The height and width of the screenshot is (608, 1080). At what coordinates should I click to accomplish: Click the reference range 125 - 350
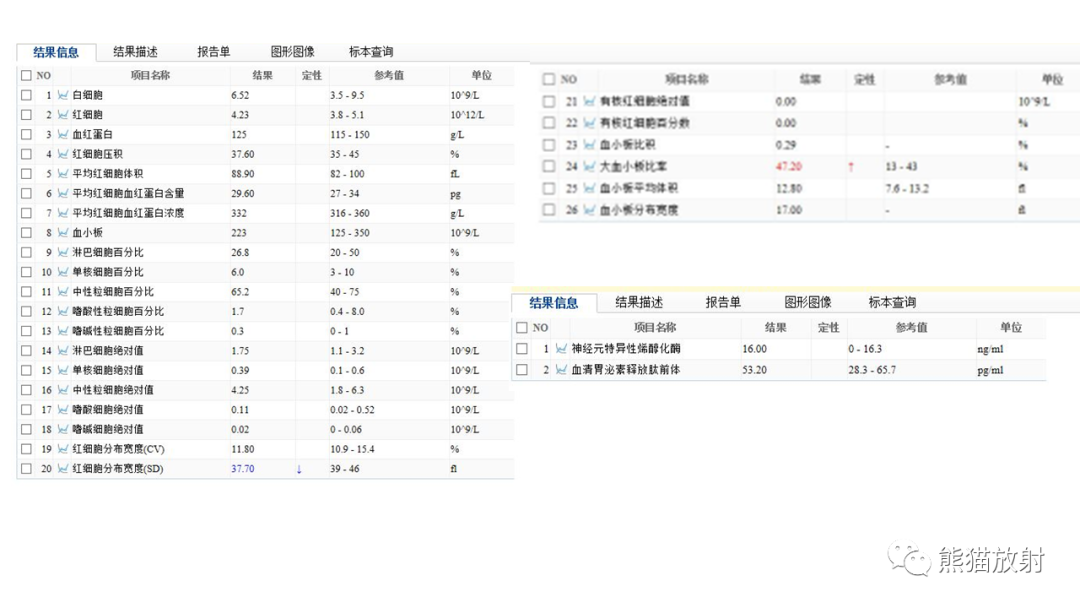point(349,233)
